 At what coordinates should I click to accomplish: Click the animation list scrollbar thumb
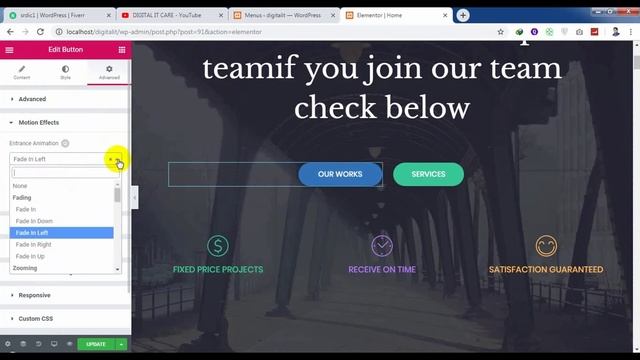coord(117,194)
